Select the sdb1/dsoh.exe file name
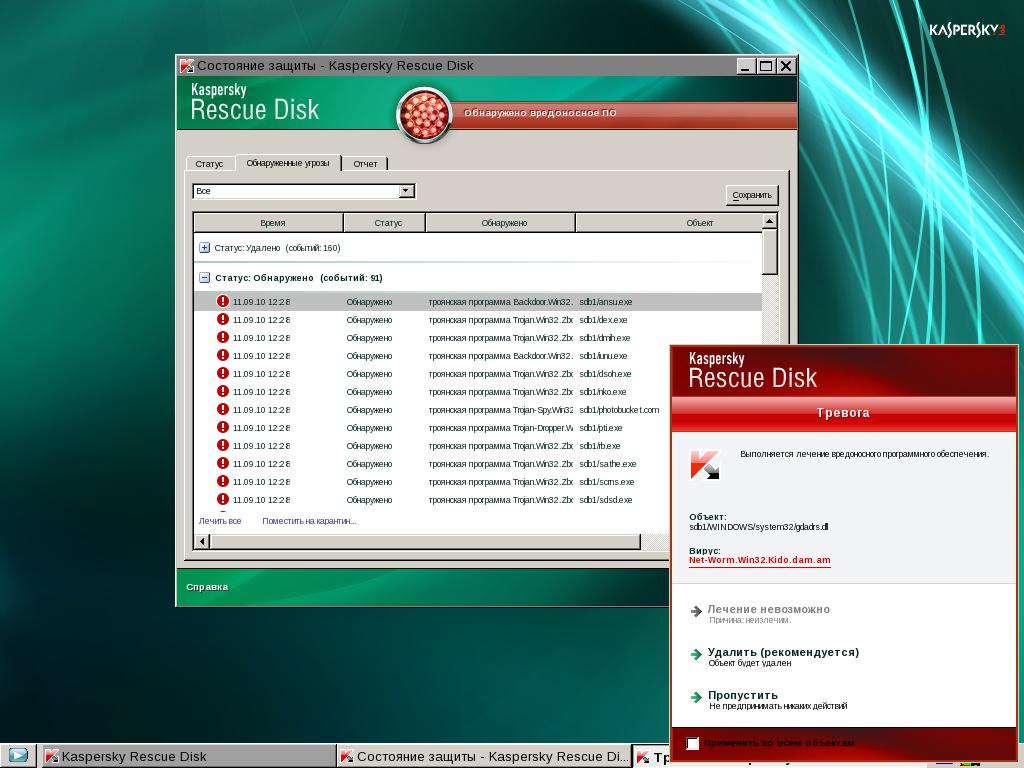Screen dimensions: 1024x768 [x=605, y=374]
